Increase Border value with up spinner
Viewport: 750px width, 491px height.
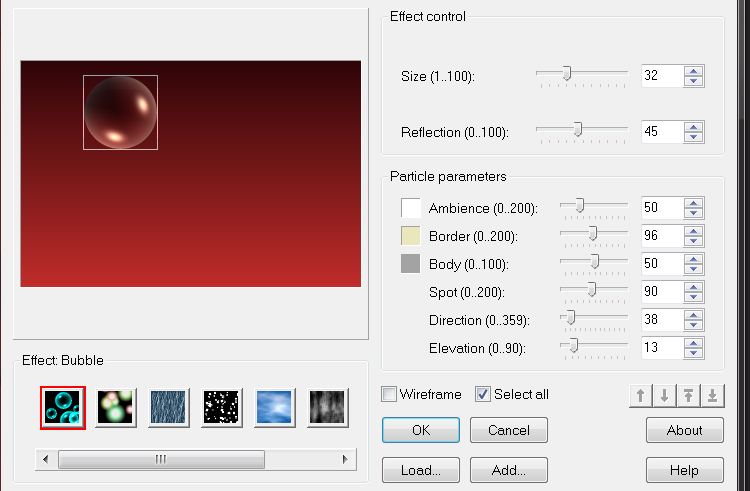click(x=694, y=230)
